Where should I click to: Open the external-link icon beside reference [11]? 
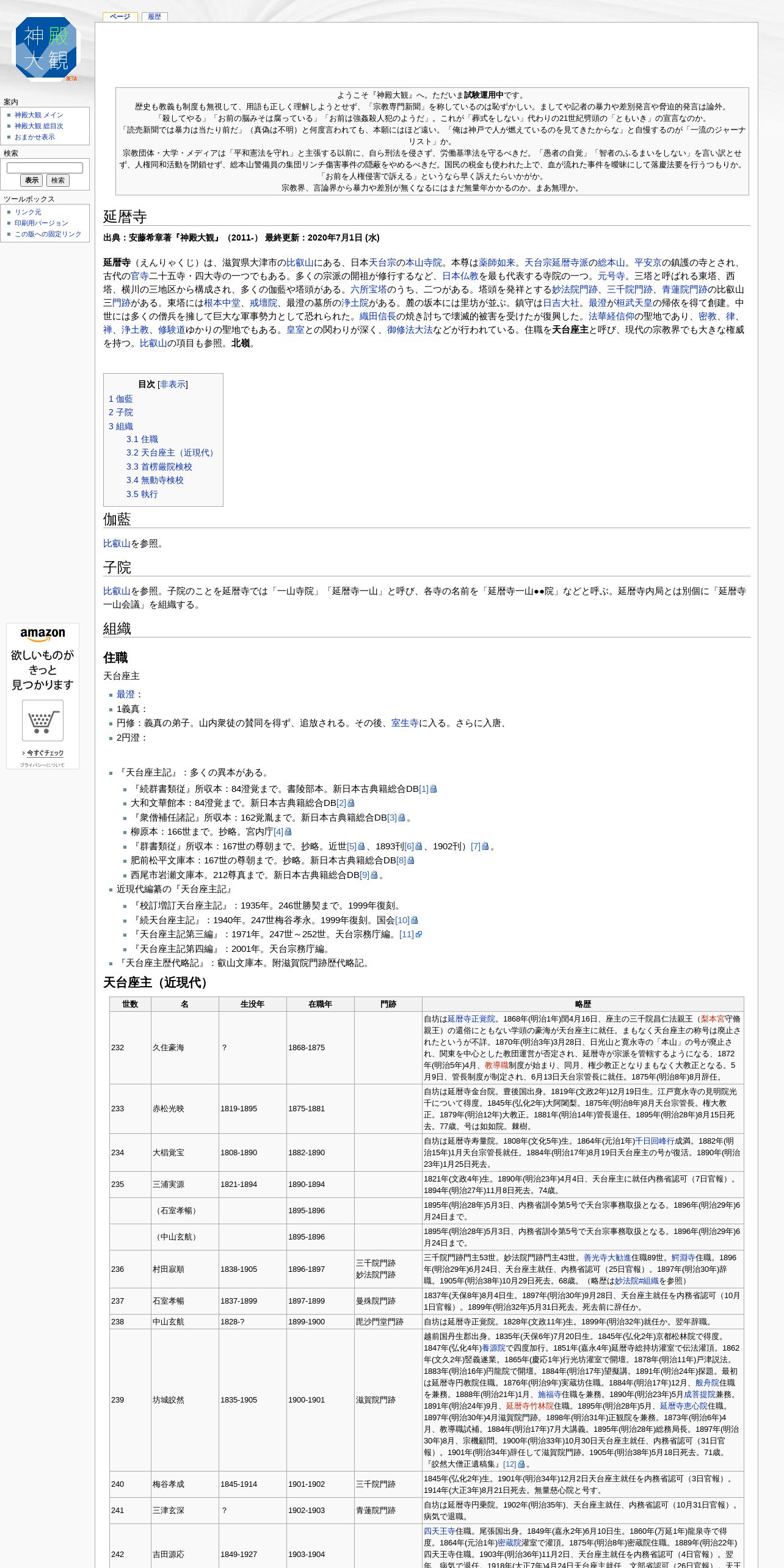419,934
